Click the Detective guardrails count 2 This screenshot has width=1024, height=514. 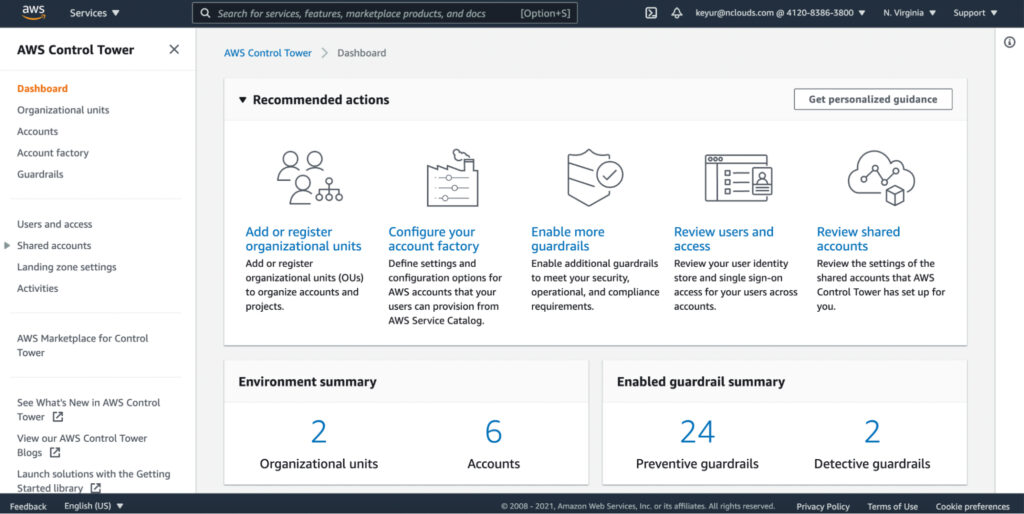[x=872, y=432]
